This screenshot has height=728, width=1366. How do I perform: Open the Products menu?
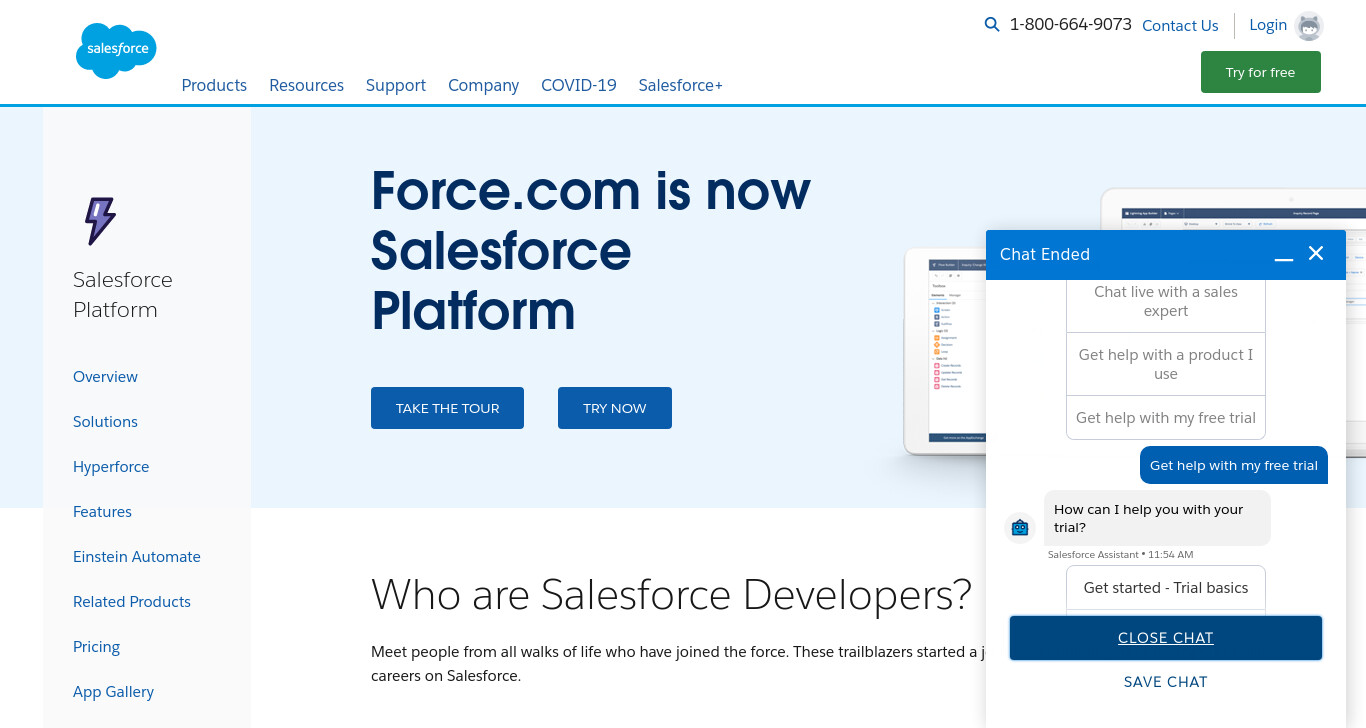pyautogui.click(x=214, y=85)
